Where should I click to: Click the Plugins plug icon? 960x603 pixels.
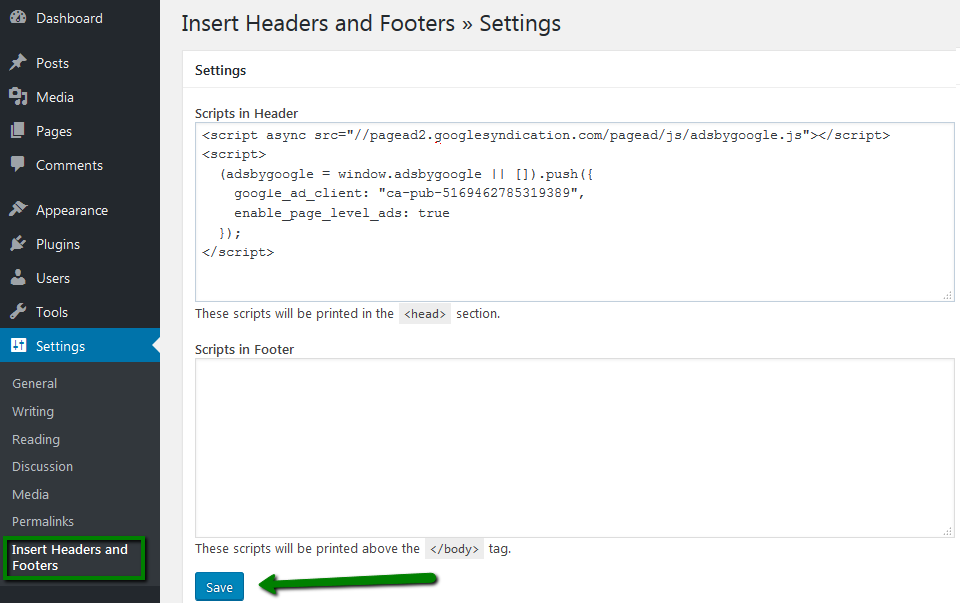click(x=18, y=244)
